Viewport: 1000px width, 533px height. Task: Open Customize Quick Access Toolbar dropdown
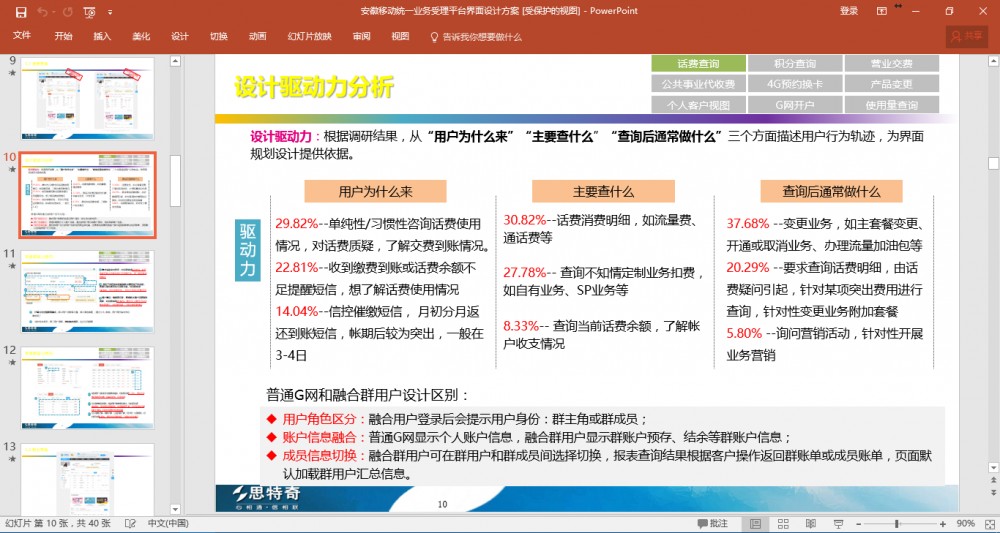click(x=110, y=12)
